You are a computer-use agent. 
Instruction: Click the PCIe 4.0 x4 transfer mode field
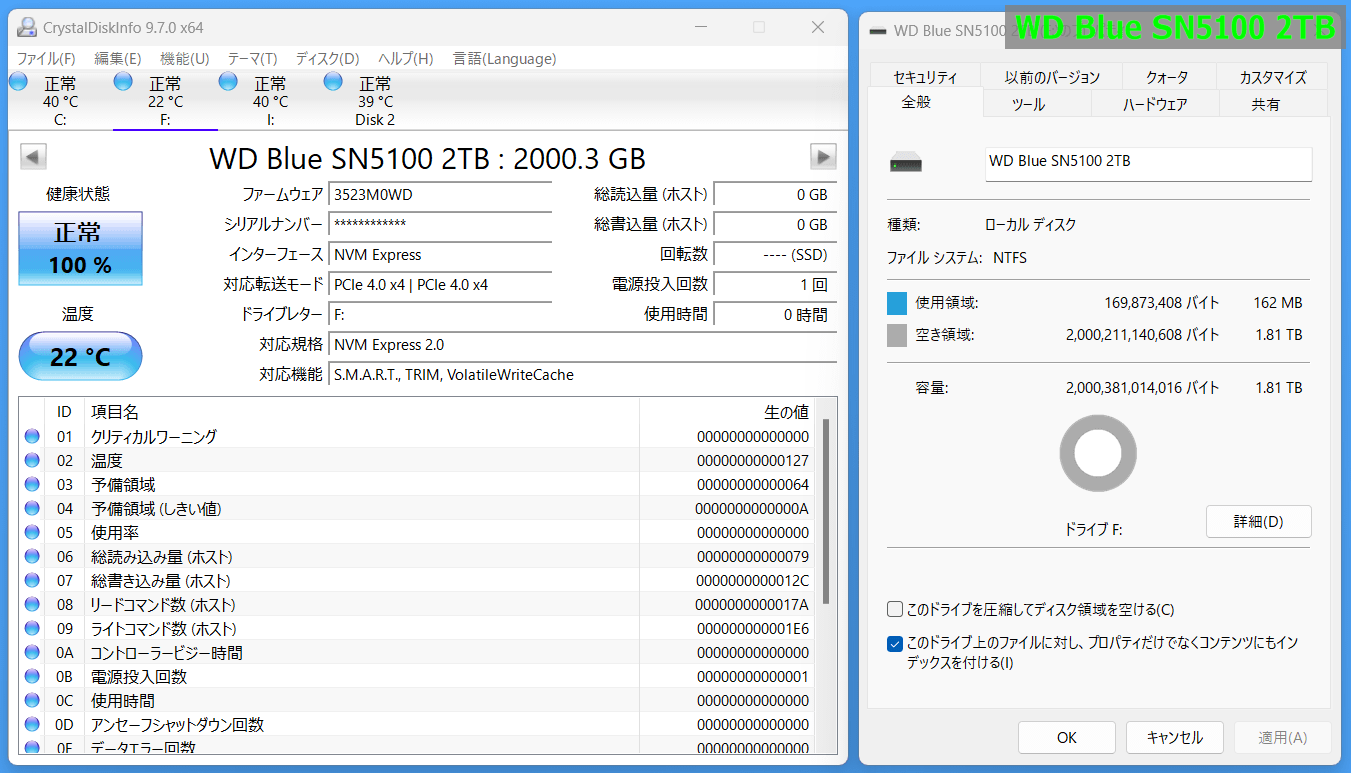pos(441,285)
